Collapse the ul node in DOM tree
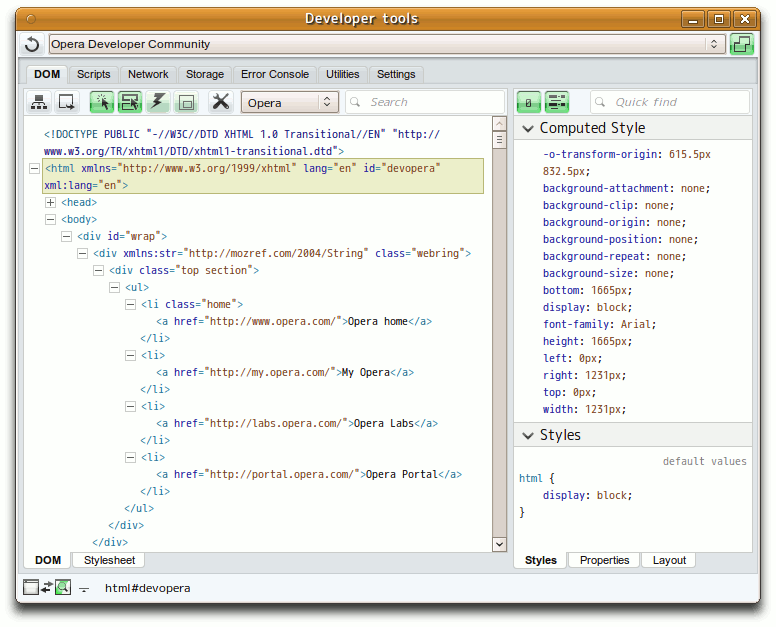The width and height of the screenshot is (776, 627). [114, 288]
